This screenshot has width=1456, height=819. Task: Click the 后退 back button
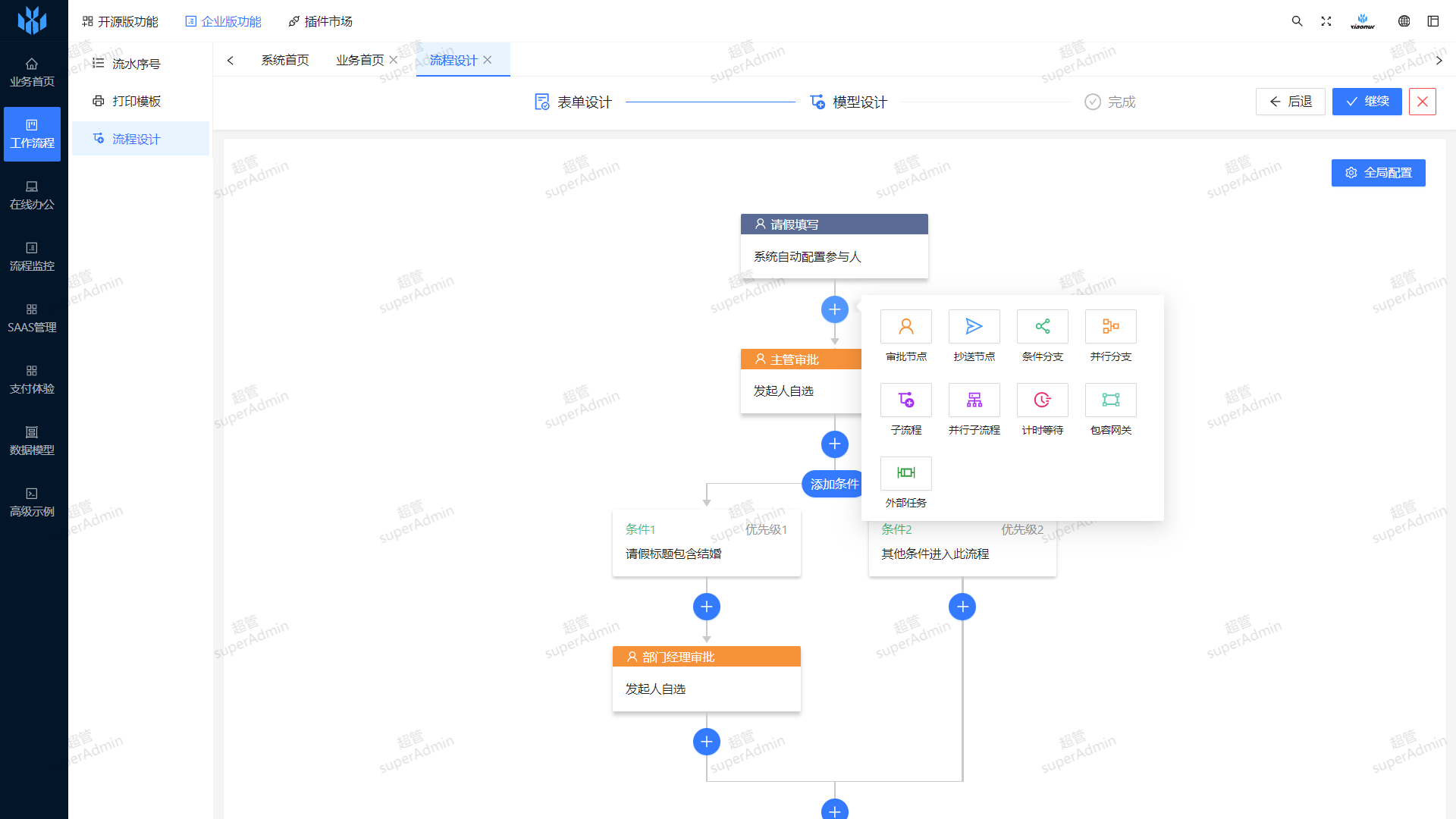pos(1291,102)
